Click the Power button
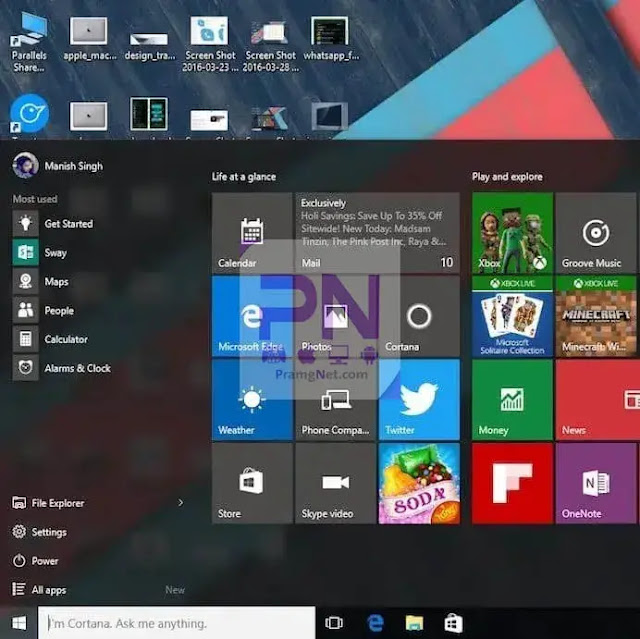Viewport: 640px width, 639px height. (36, 561)
